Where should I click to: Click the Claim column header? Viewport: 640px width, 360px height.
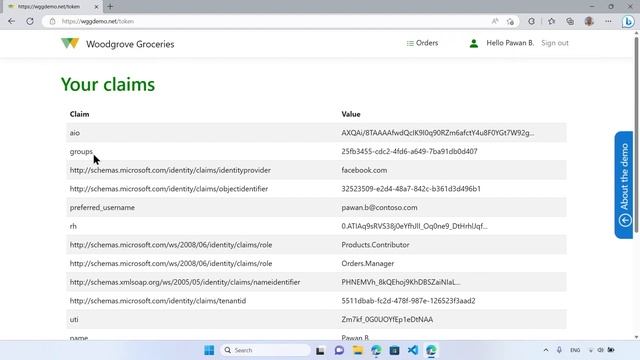click(79, 114)
